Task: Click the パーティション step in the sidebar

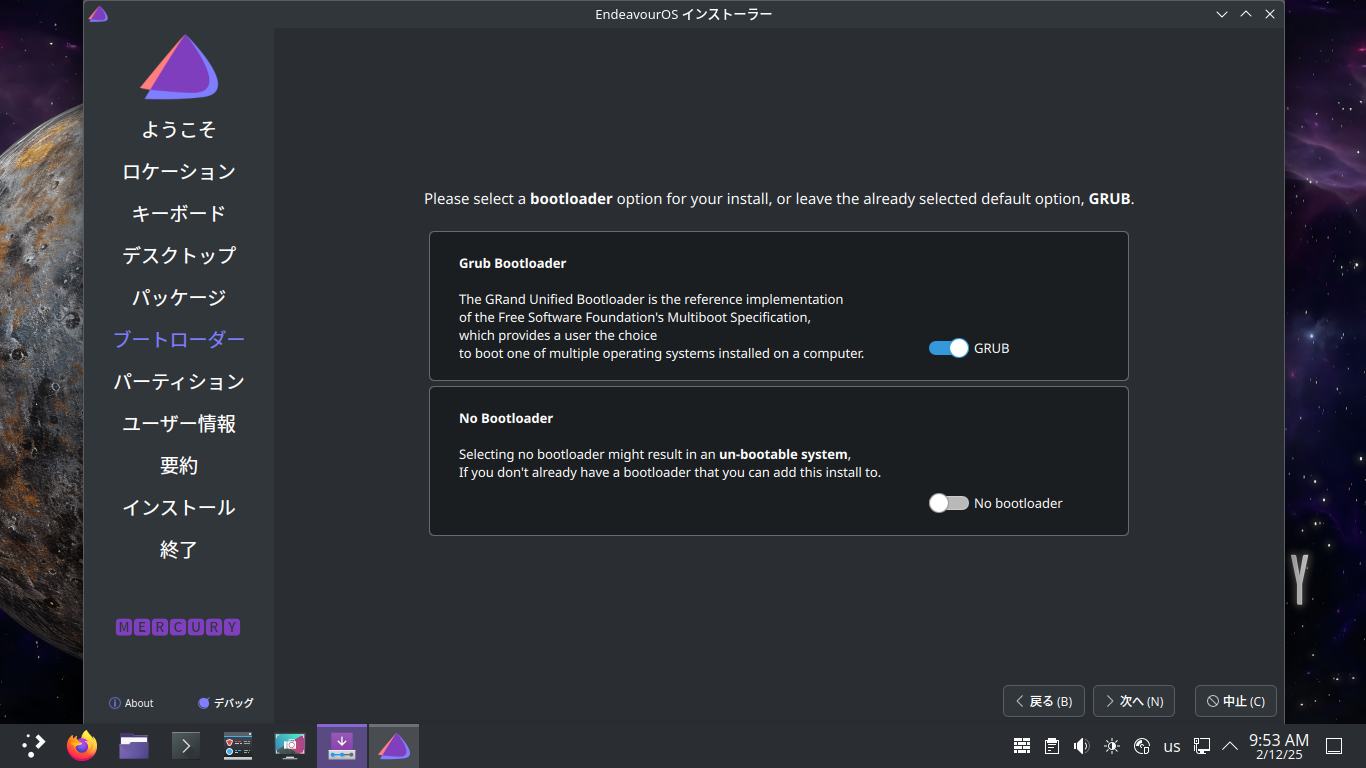Action: click(179, 381)
